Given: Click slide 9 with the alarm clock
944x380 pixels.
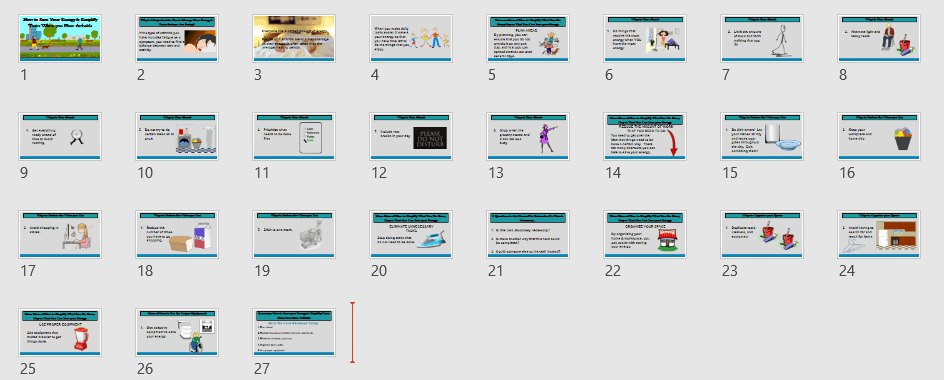Looking at the screenshot, I should tap(60, 137).
